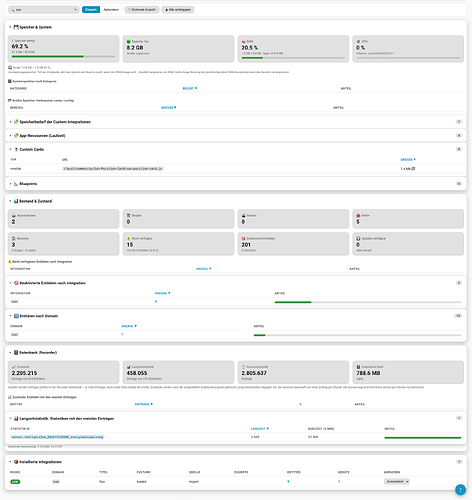Sort deactivated entities by 'Anzahl' column

[x=163, y=293]
